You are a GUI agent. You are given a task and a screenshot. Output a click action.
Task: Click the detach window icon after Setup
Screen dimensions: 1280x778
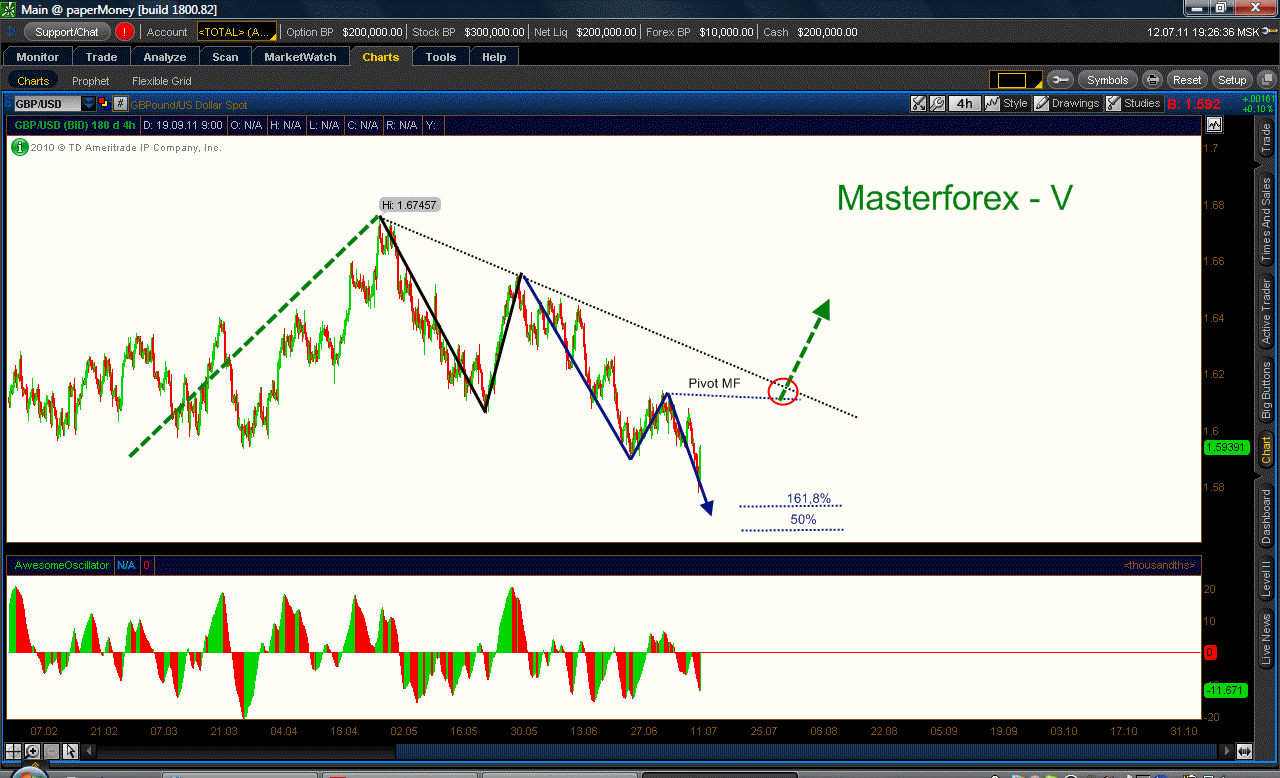[1265, 80]
